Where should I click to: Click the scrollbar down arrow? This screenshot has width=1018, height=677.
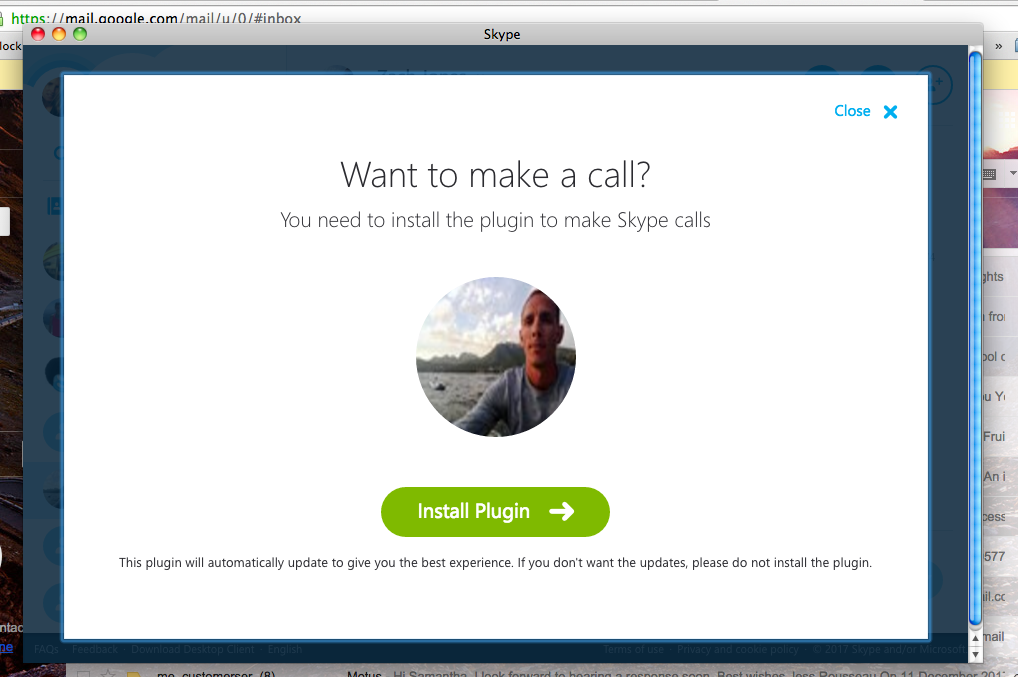pyautogui.click(x=975, y=654)
